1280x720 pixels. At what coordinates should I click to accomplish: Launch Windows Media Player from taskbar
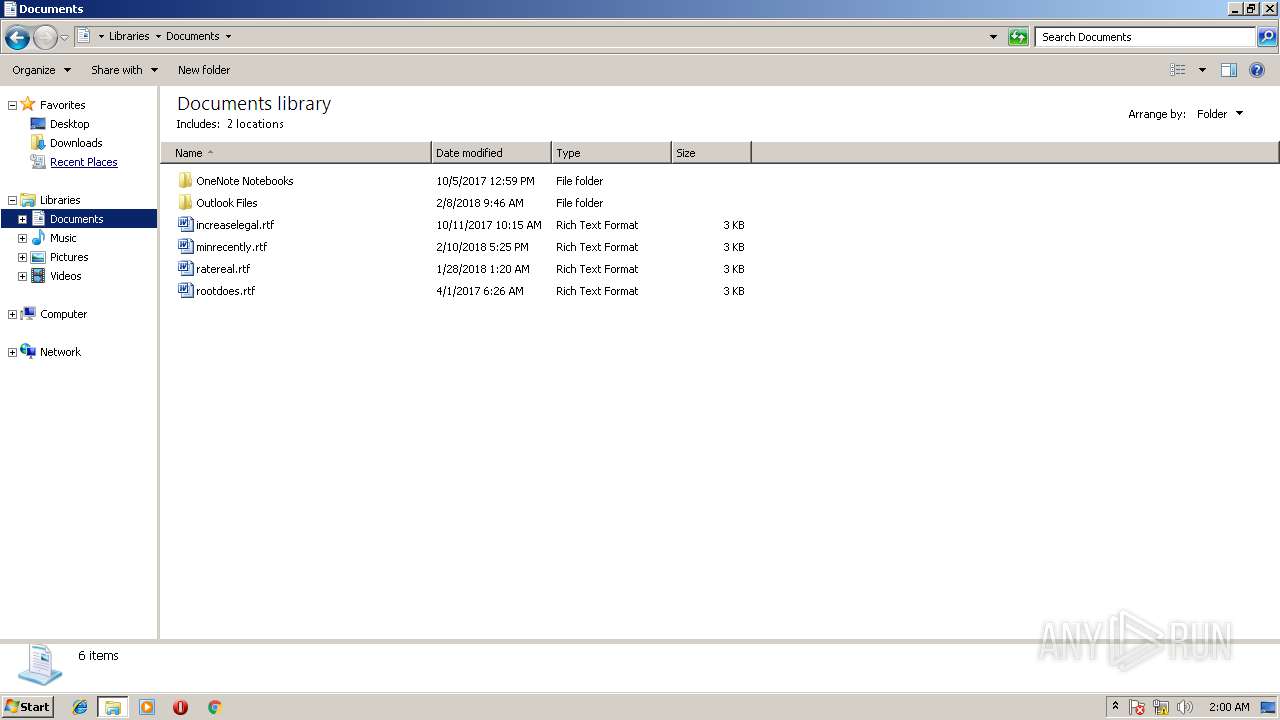click(x=147, y=707)
